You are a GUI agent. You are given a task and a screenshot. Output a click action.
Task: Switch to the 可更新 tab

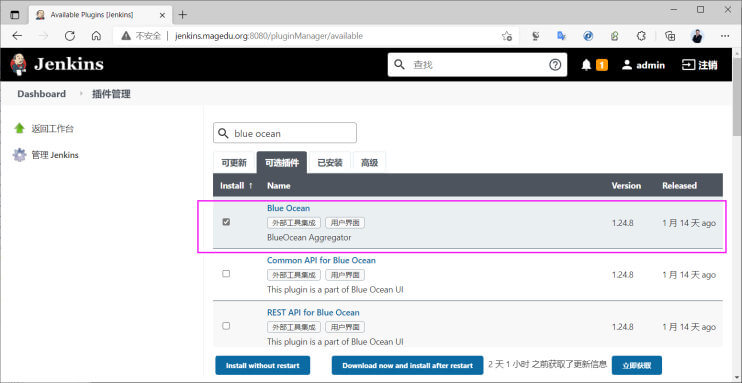tap(234, 163)
